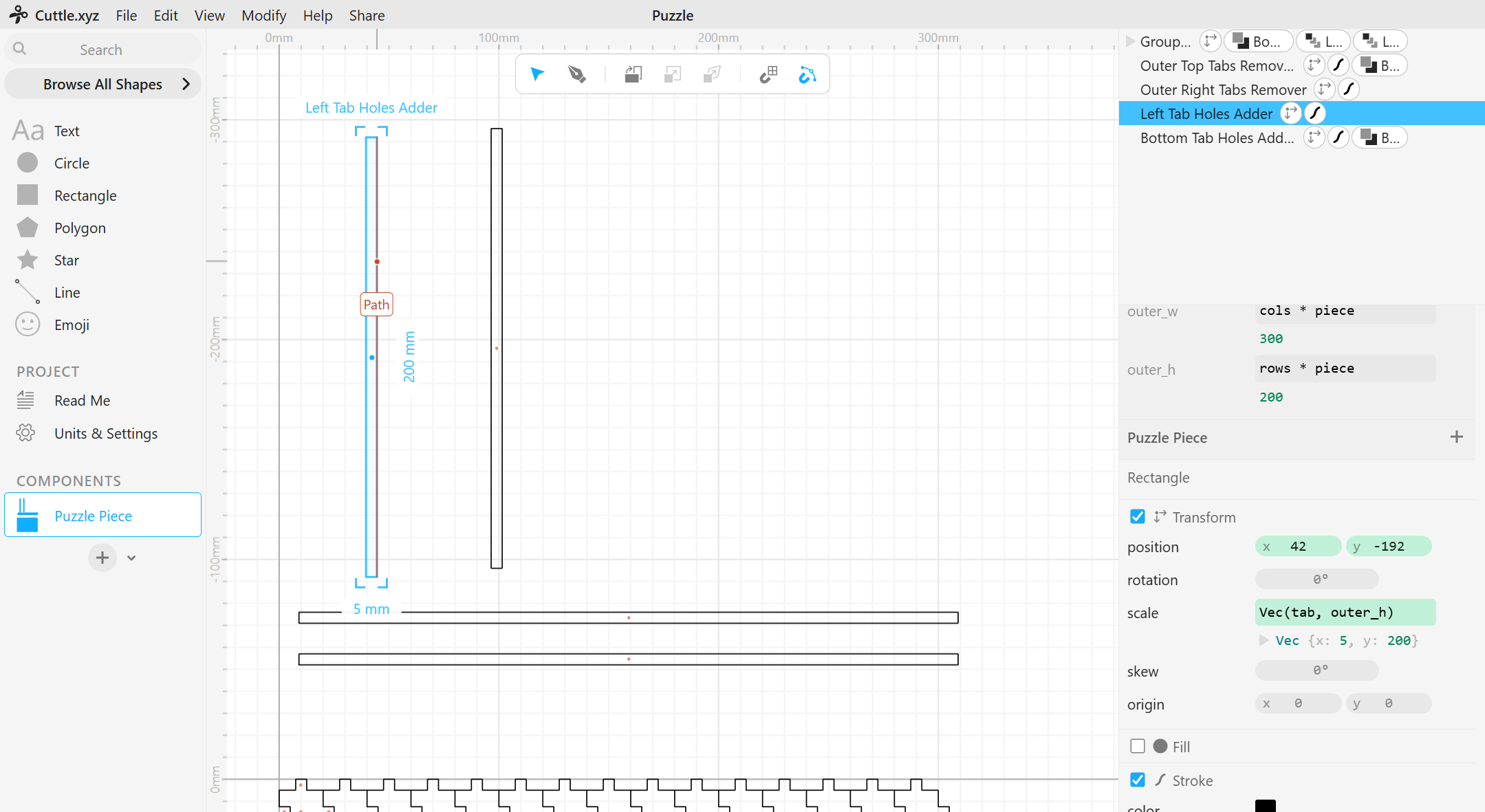Click the snapping options toolbar icon
This screenshot has height=812, width=1485.
pos(768,74)
